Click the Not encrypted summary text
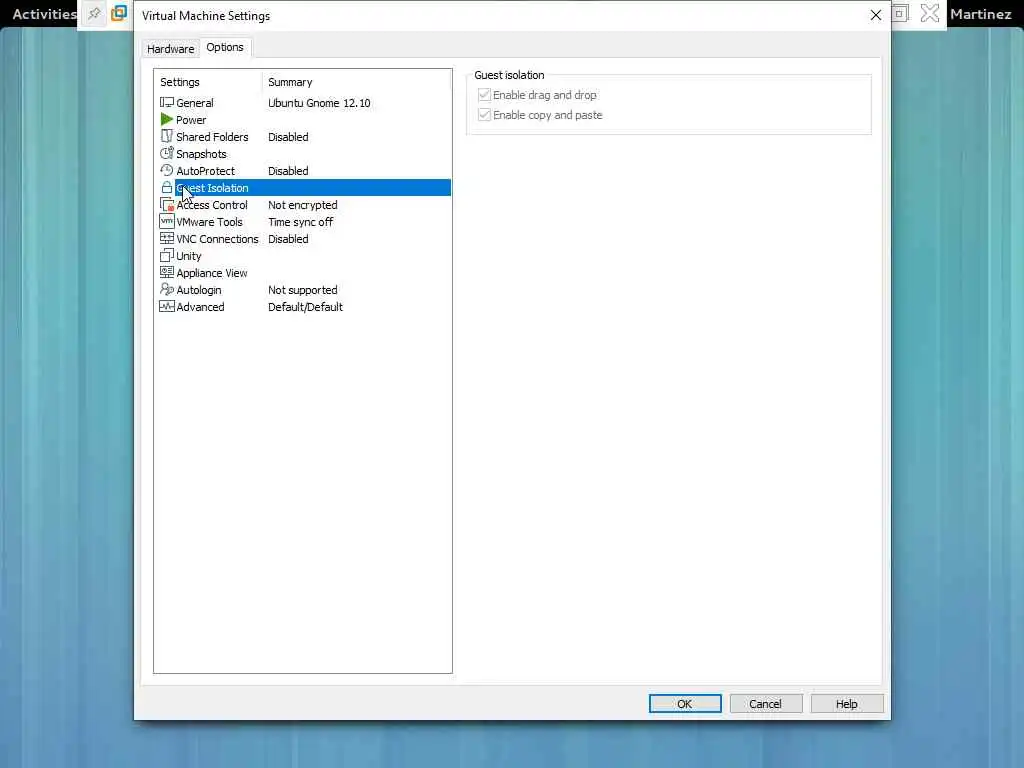The width and height of the screenshot is (1024, 768). coord(302,204)
